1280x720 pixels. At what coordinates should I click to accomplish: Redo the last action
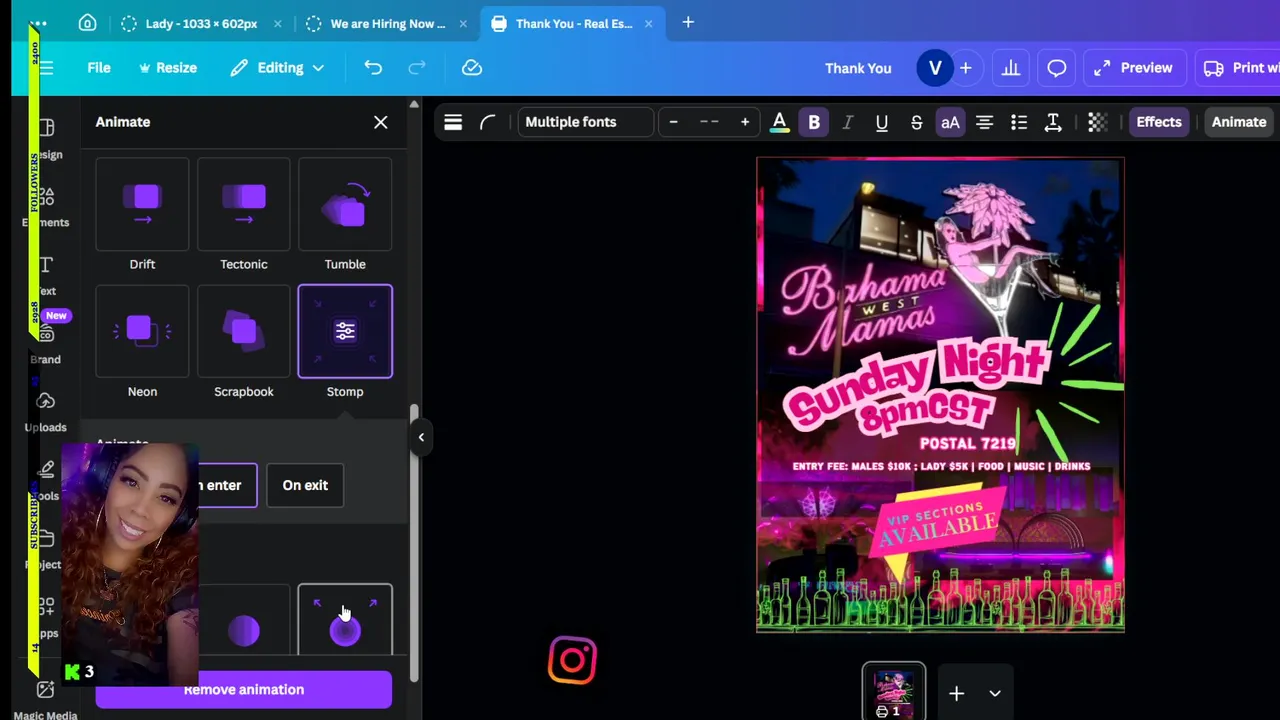[417, 68]
